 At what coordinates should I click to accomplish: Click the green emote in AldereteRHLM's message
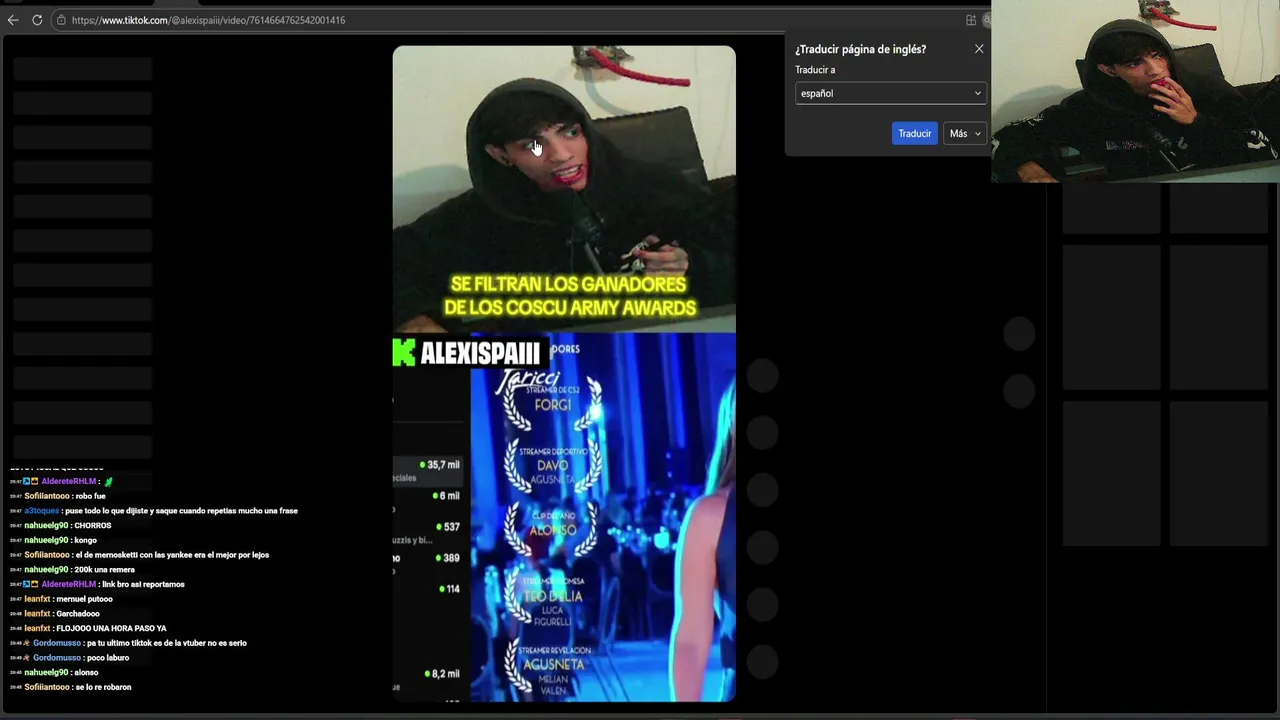point(109,482)
